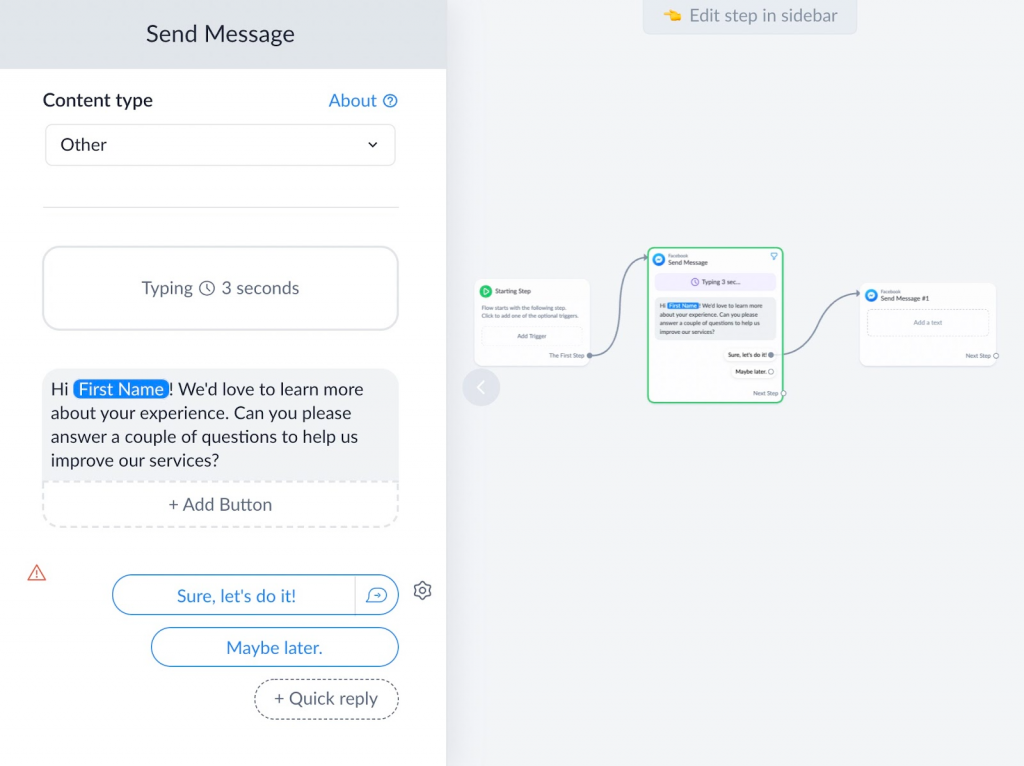The image size is (1024, 766).
Task: Click 'Add a text' field in Send Message #1
Action: tap(927, 323)
